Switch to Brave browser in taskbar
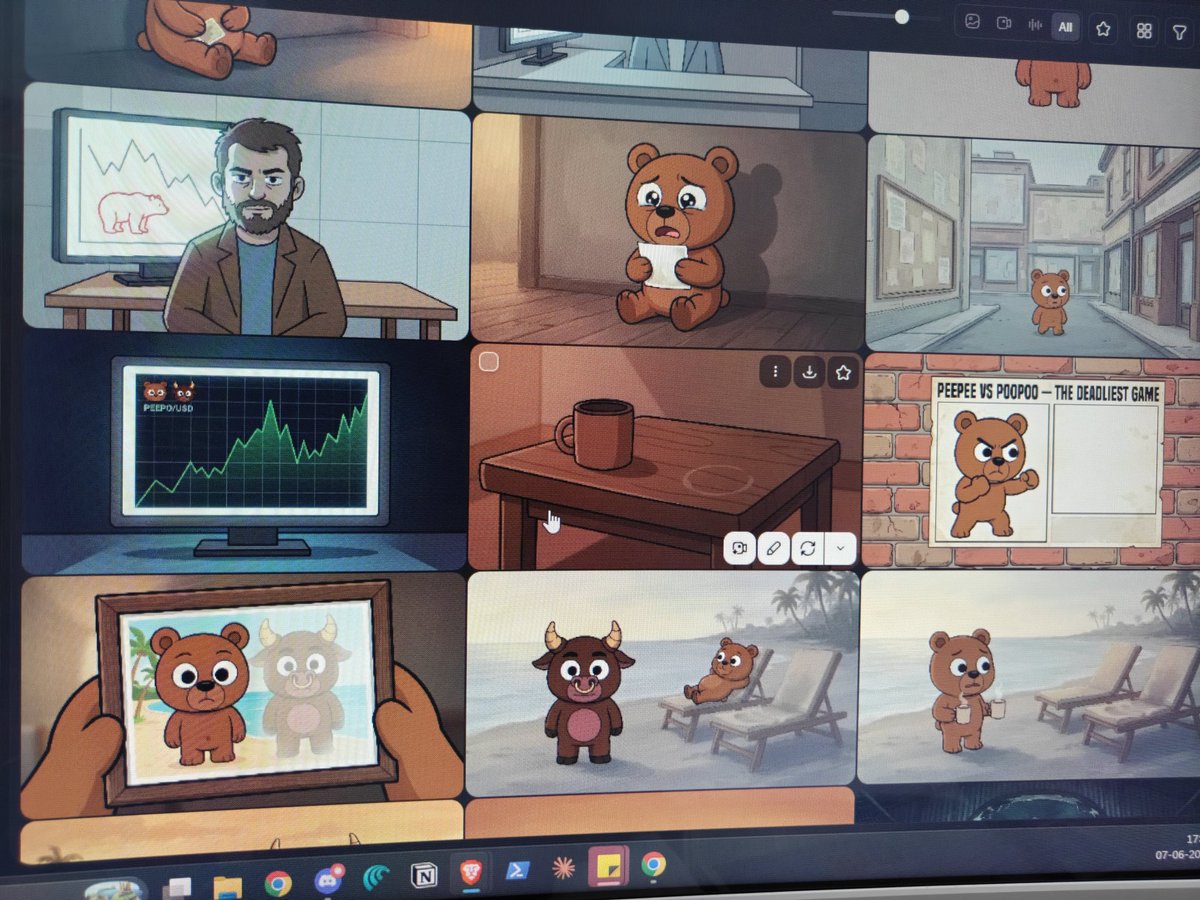1200x900 pixels. point(471,874)
